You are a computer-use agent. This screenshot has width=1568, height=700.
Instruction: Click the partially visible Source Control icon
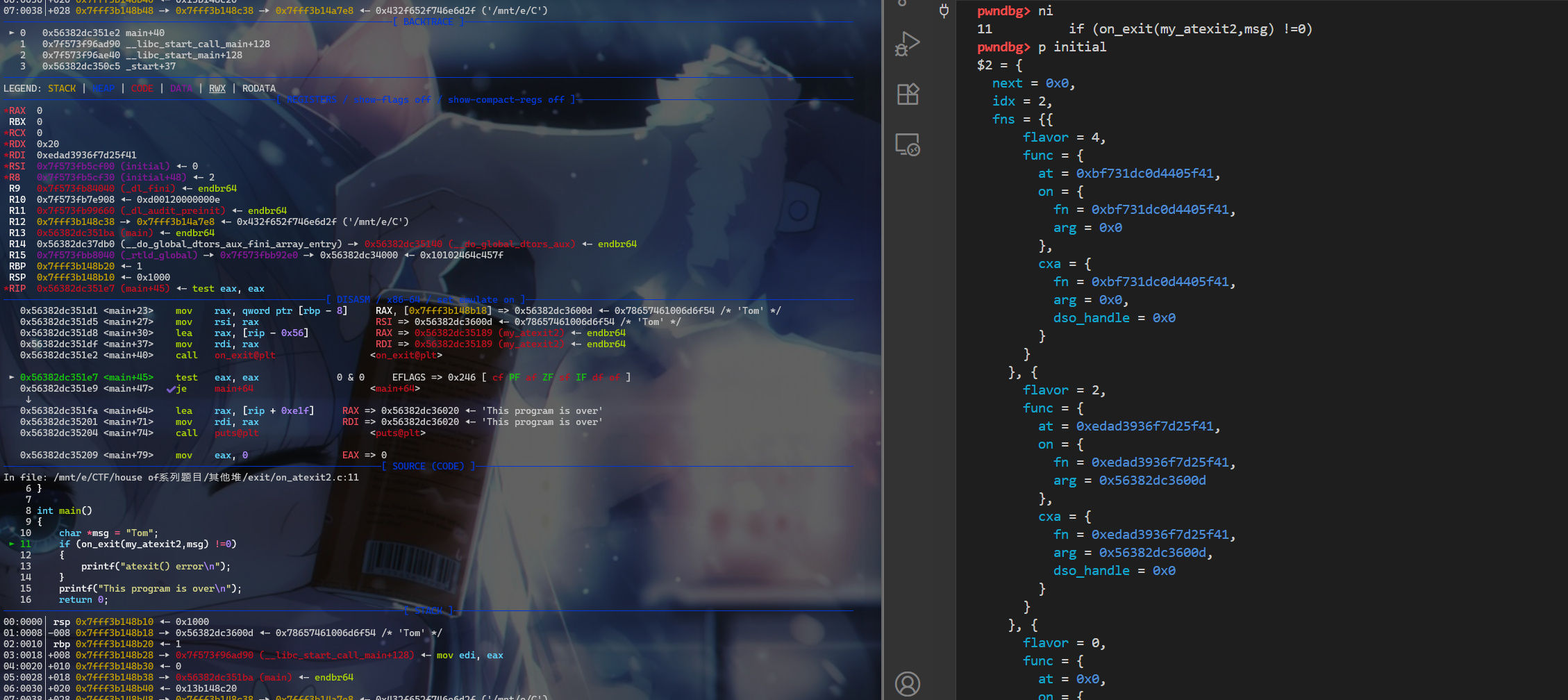[902, 3]
